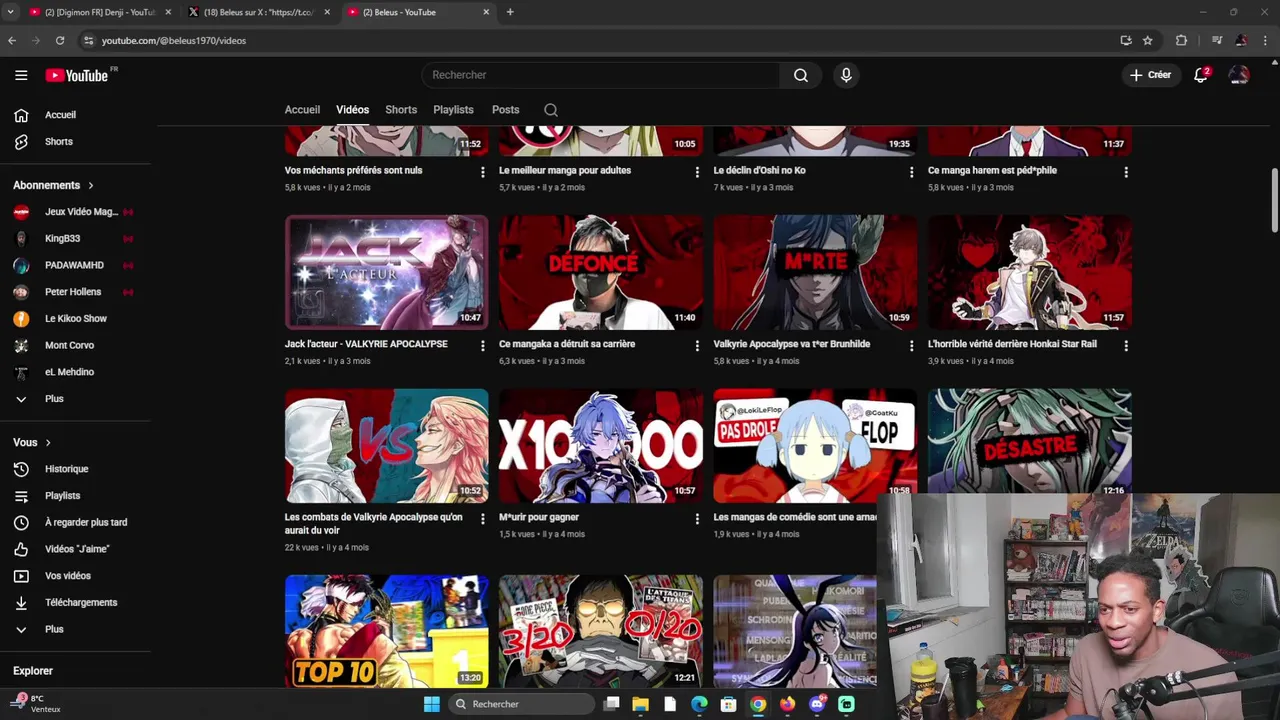Image resolution: width=1280 pixels, height=720 pixels.
Task: Open Vidéos "J'aime" list
Action: (75, 549)
